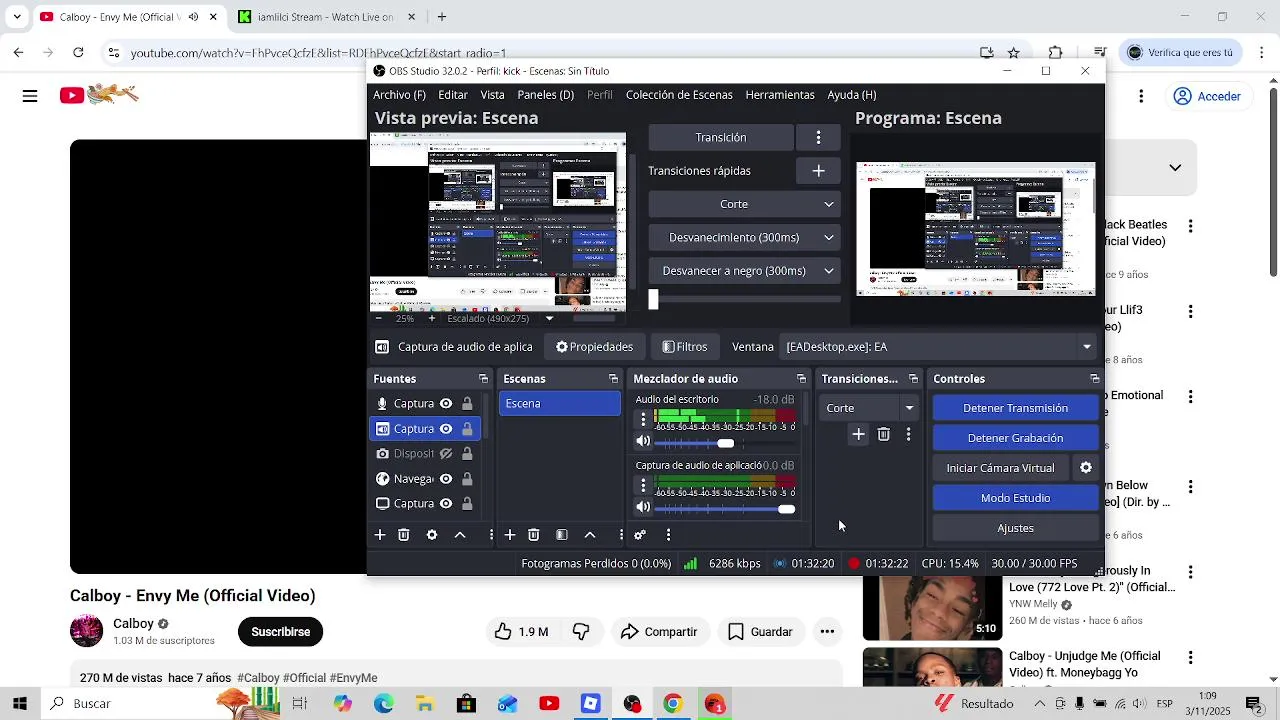Open Transición options three-dot menu
The width and height of the screenshot is (1280, 720).
818,137
